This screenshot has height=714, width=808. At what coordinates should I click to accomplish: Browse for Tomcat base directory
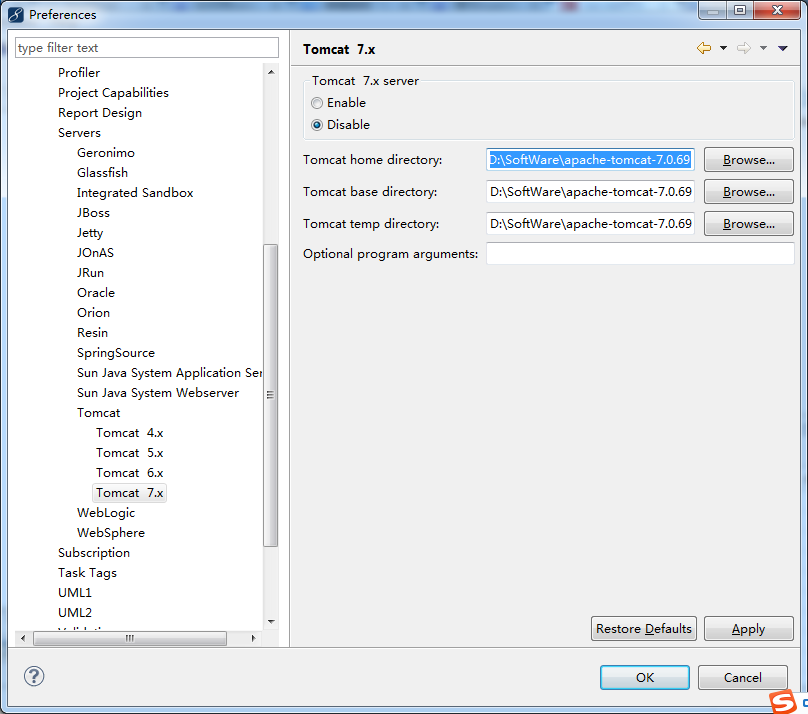pos(748,192)
